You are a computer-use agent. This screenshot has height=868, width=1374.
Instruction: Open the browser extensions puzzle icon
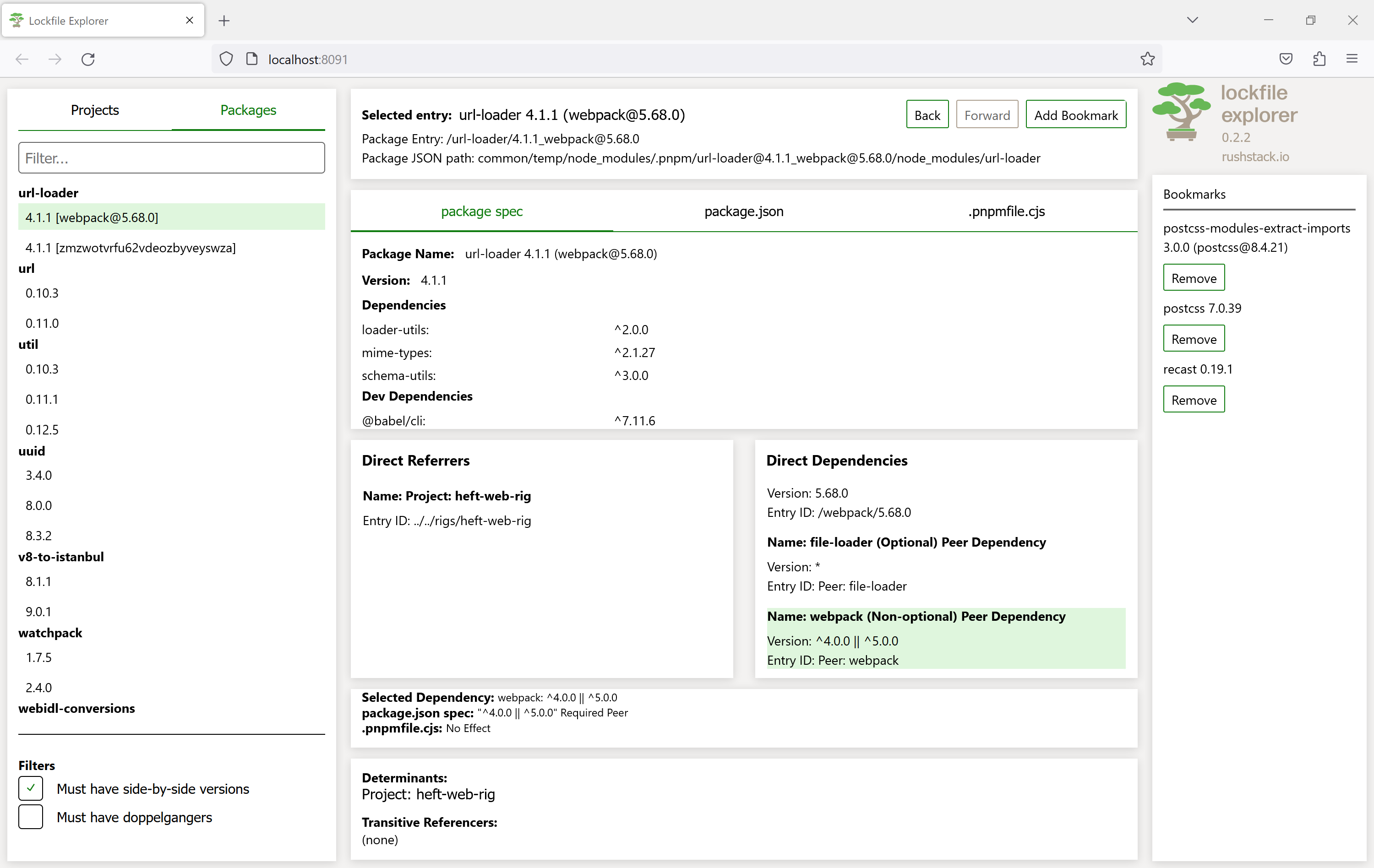1319,60
